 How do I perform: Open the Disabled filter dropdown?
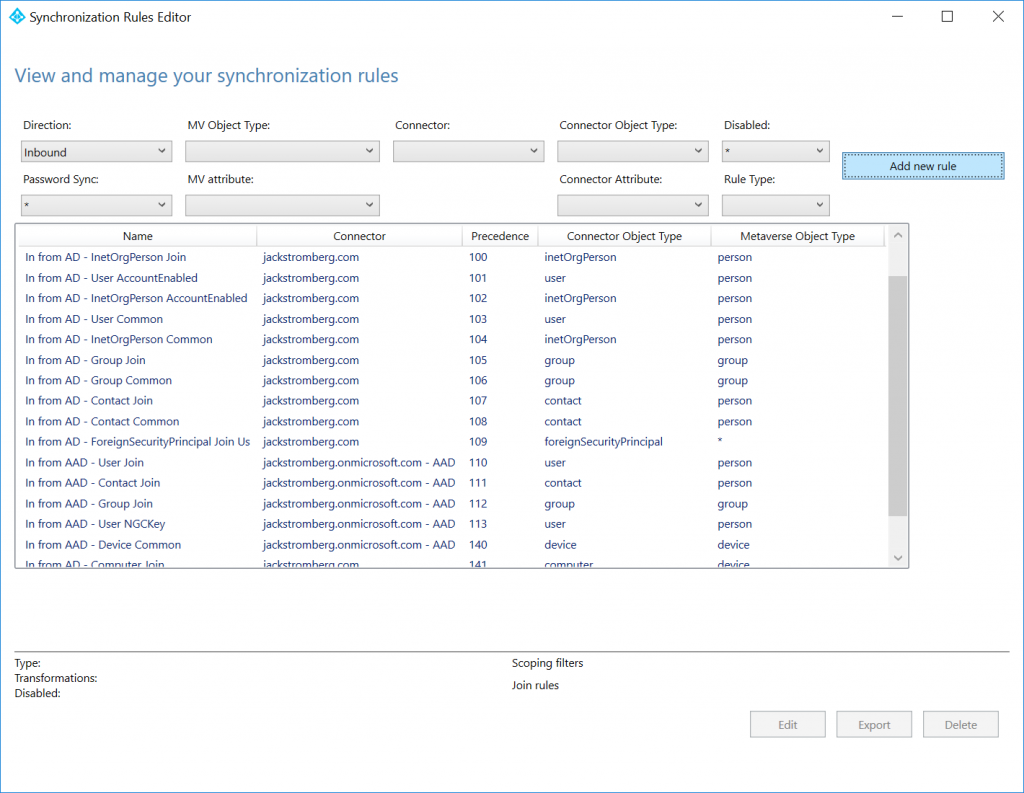[775, 152]
